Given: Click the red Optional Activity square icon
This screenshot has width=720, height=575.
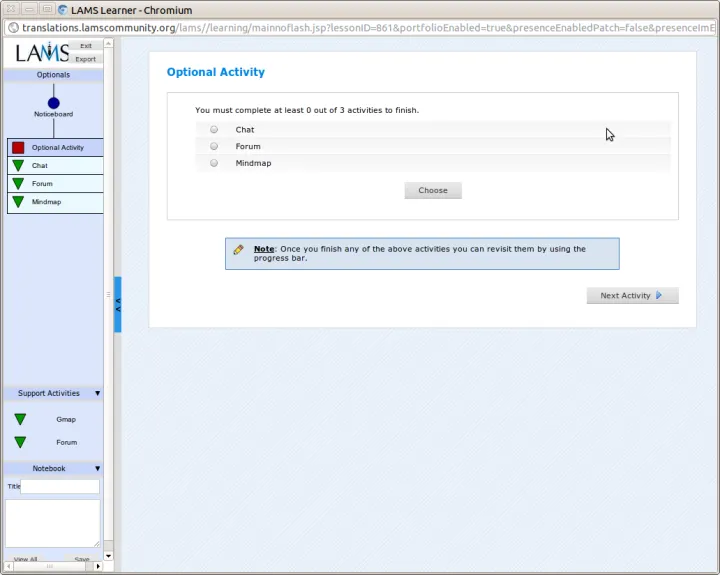Looking at the screenshot, I should click(x=18, y=148).
